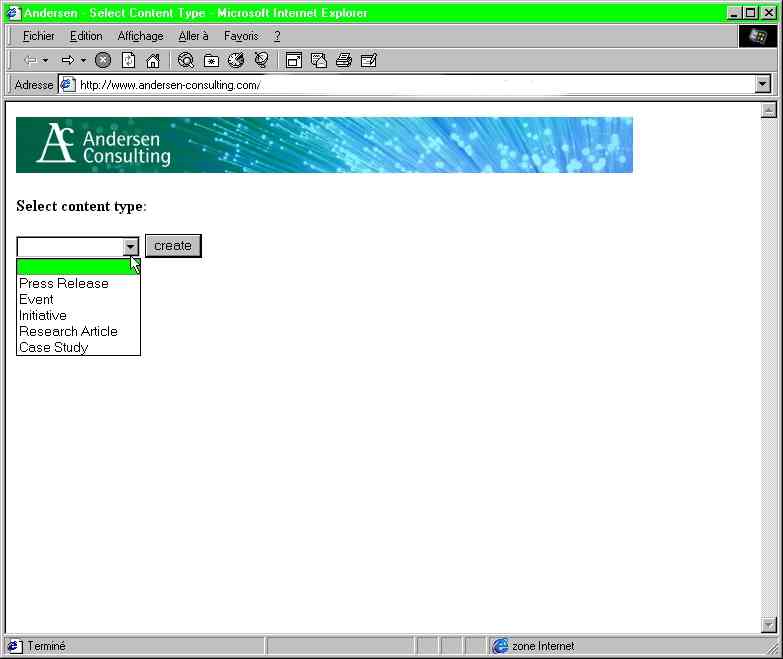Open the Edition menu
The height and width of the screenshot is (659, 783).
tap(86, 36)
